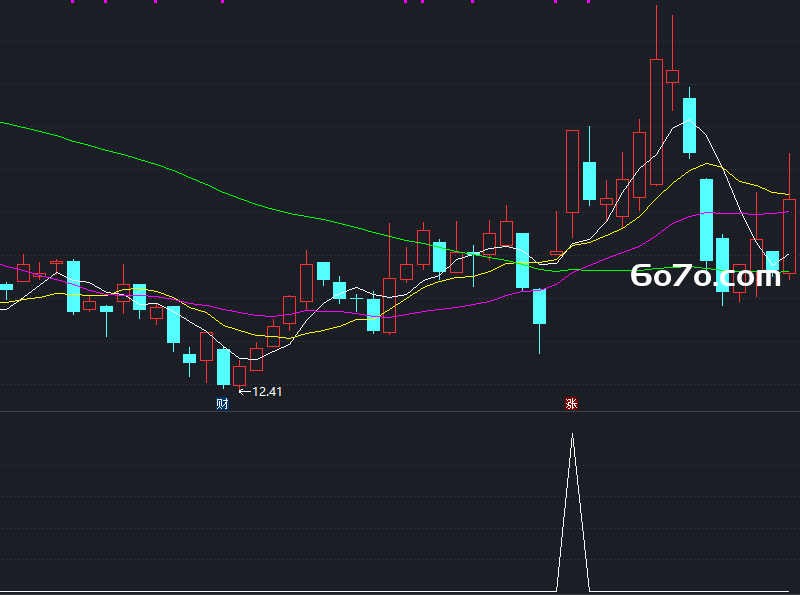The image size is (800, 595).
Task: Click the small red doji candle left of the 涨 candle
Action: coord(556,253)
